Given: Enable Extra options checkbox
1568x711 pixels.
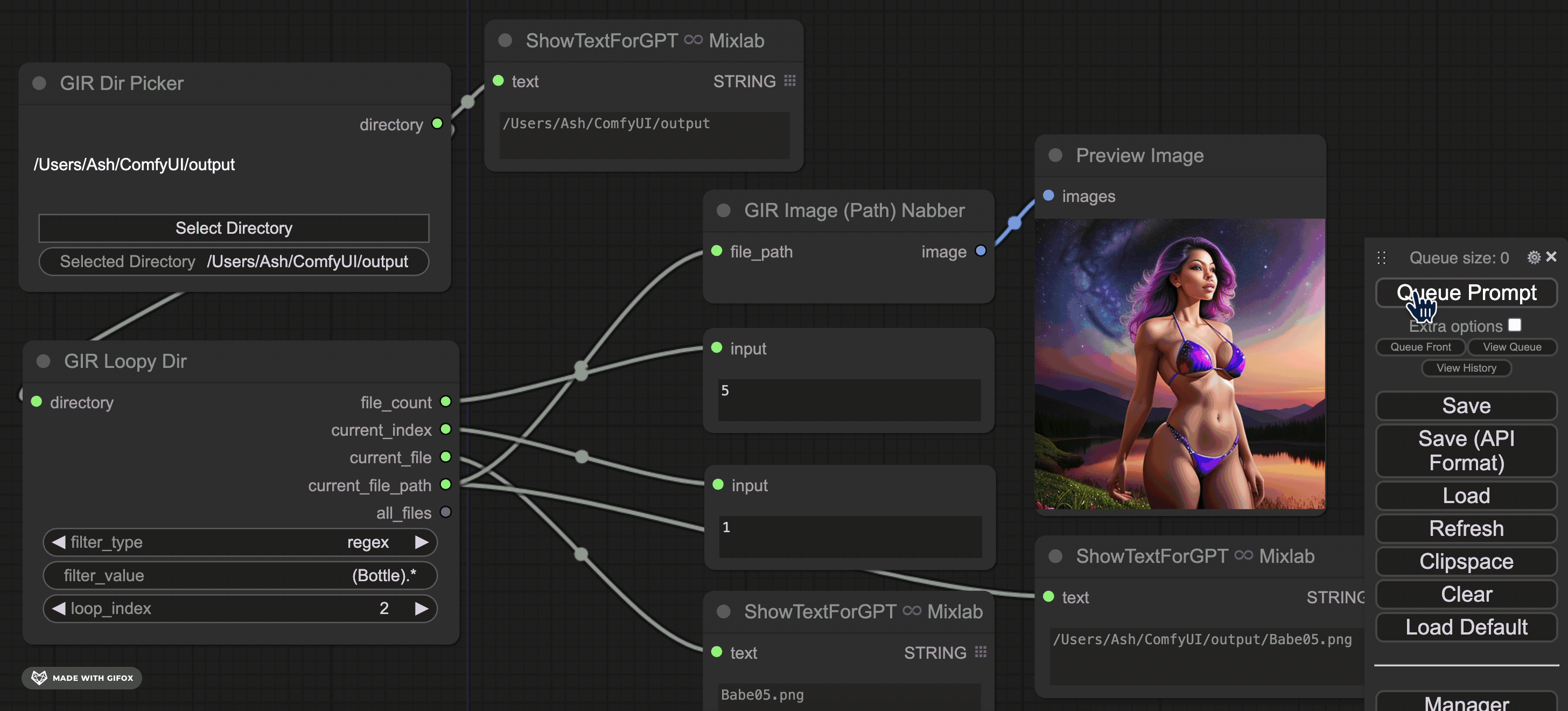Looking at the screenshot, I should click(x=1515, y=323).
